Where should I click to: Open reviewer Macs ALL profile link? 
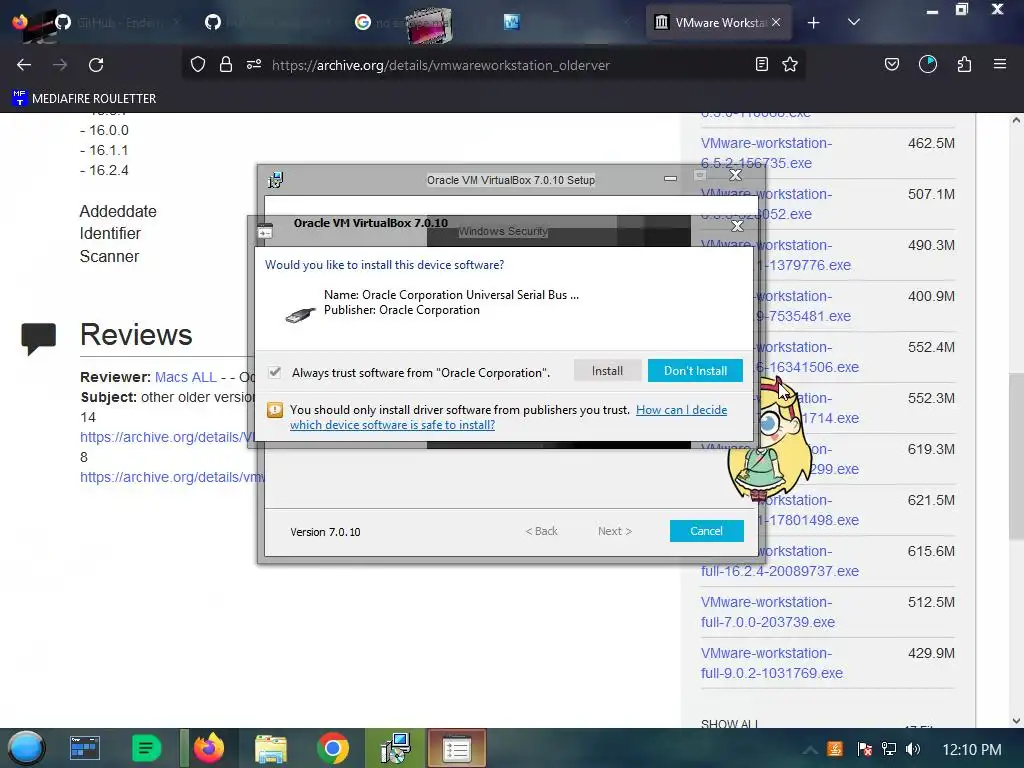185,377
